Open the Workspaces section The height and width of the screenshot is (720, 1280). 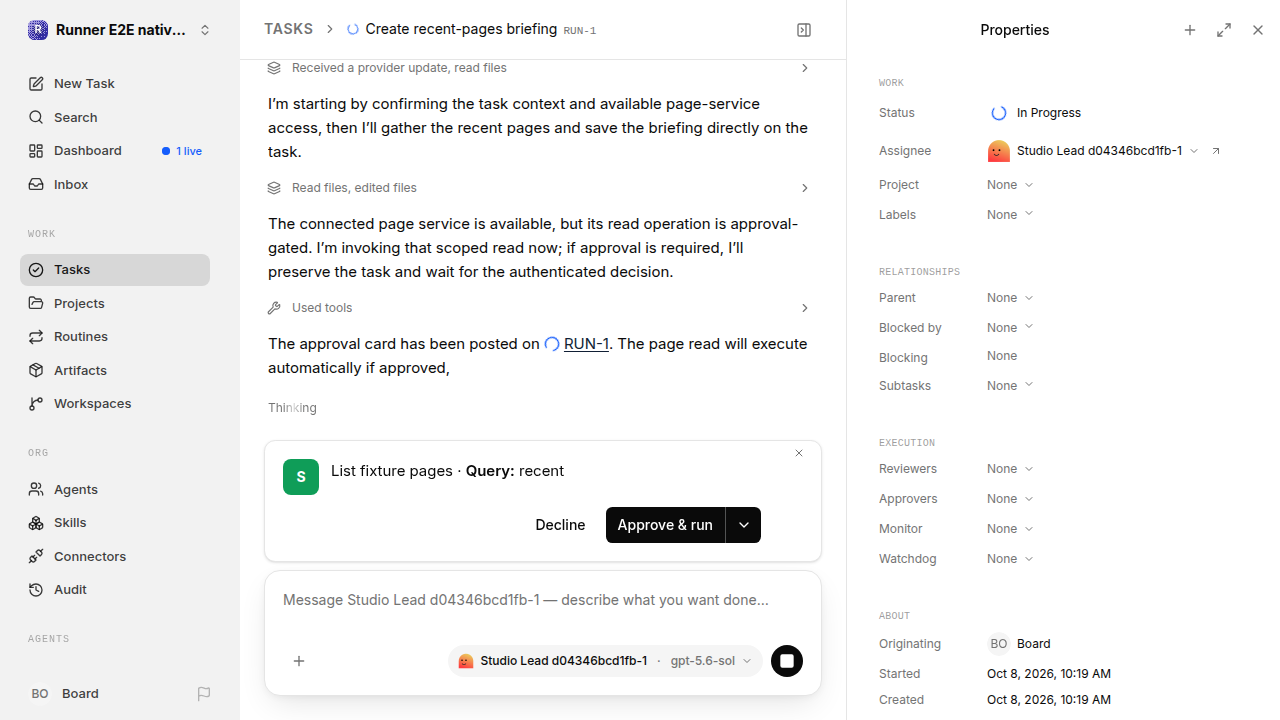[x=115, y=404]
